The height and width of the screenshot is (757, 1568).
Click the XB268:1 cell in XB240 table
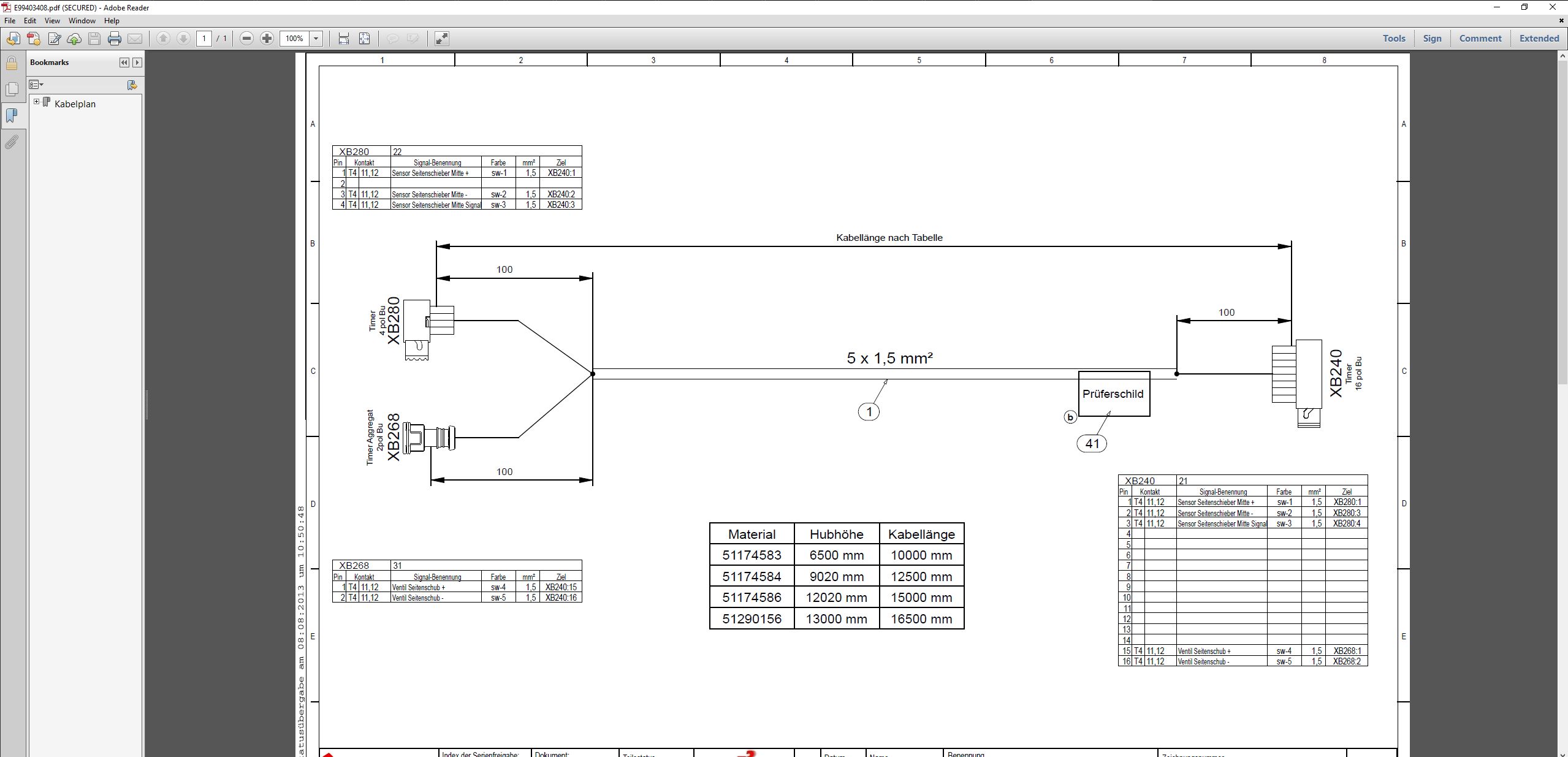tap(1347, 651)
